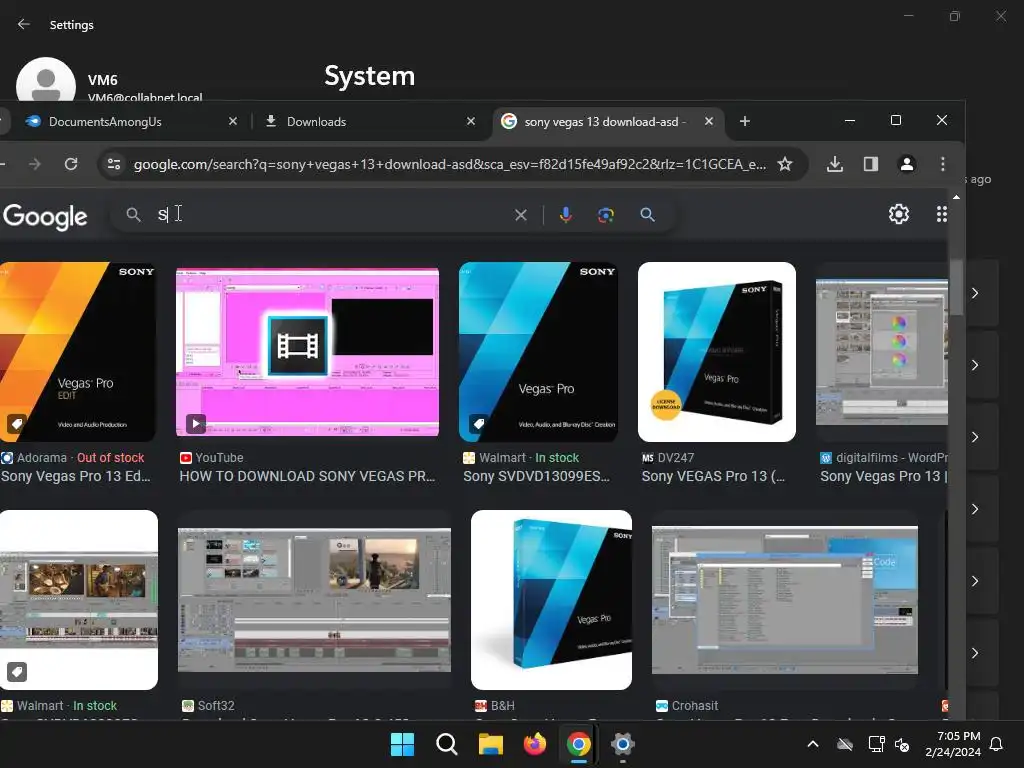
Task: Open notification center bell
Action: tap(997, 744)
